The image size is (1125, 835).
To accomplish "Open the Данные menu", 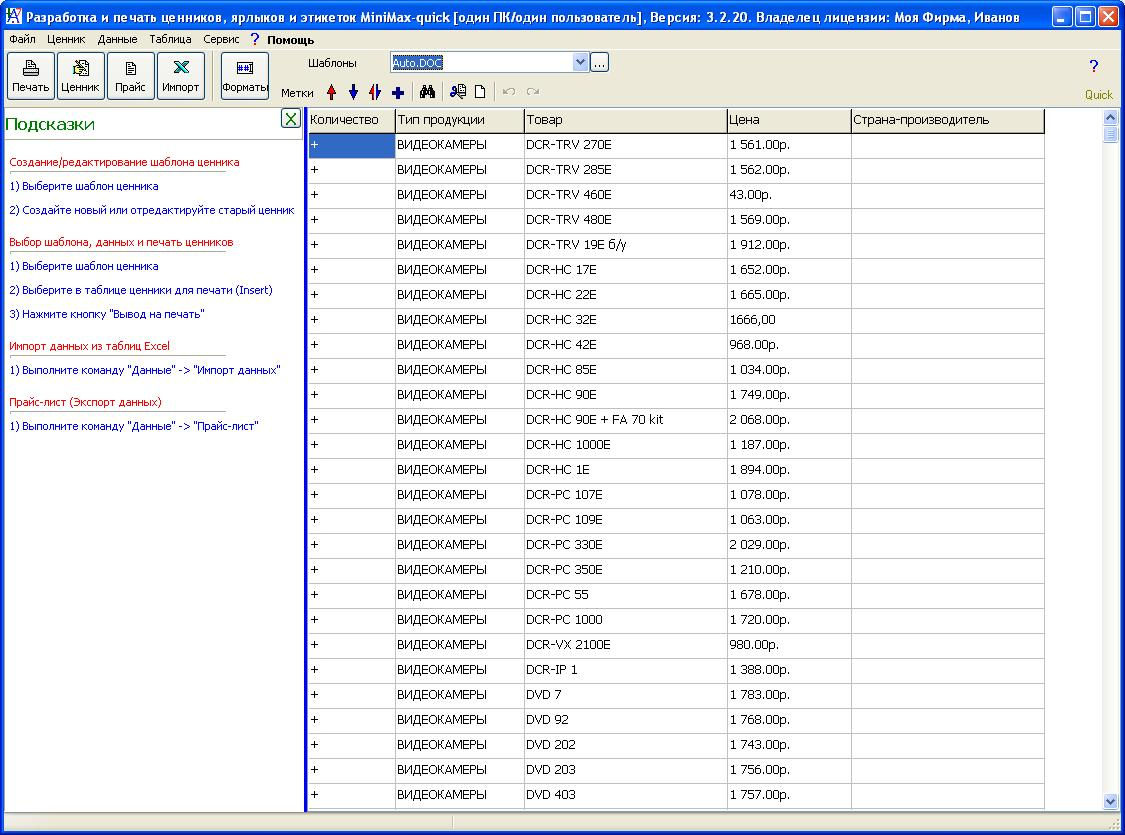I will pyautogui.click(x=117, y=39).
